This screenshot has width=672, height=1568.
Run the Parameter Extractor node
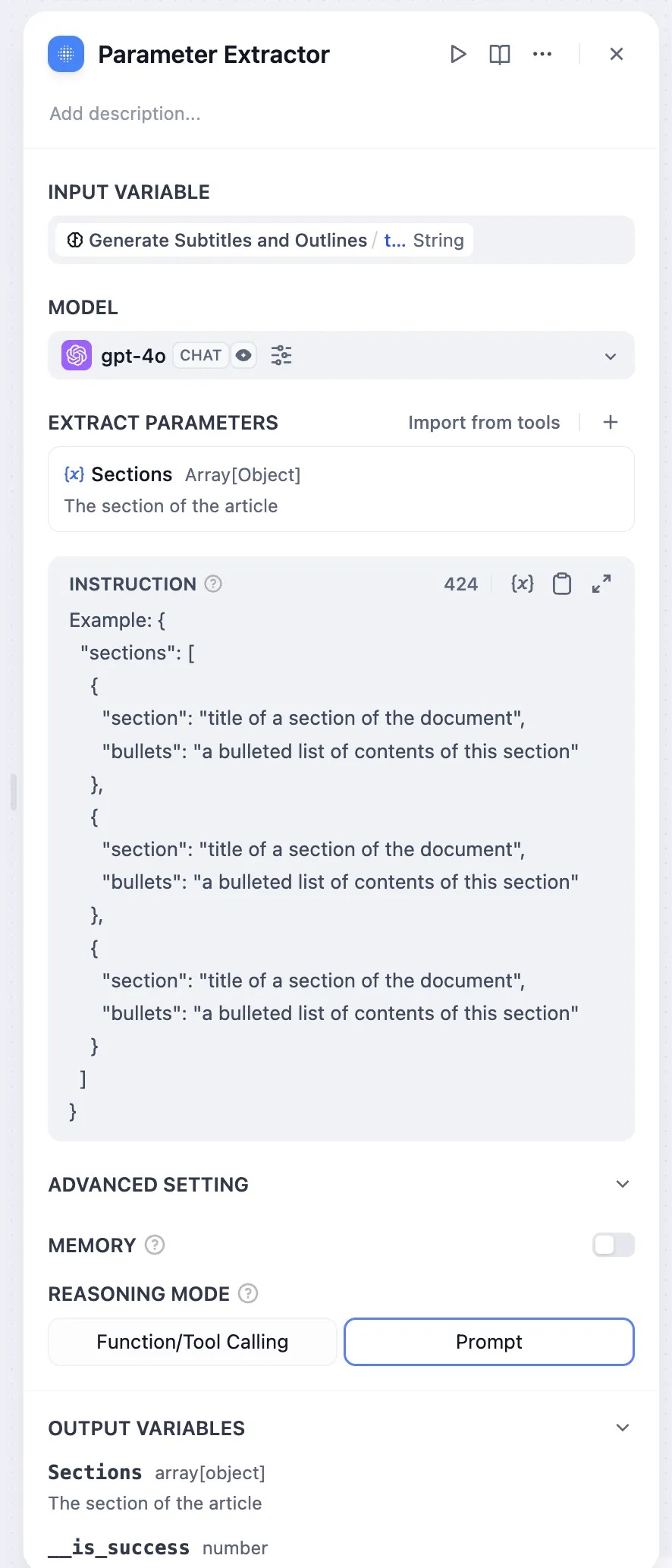[458, 54]
